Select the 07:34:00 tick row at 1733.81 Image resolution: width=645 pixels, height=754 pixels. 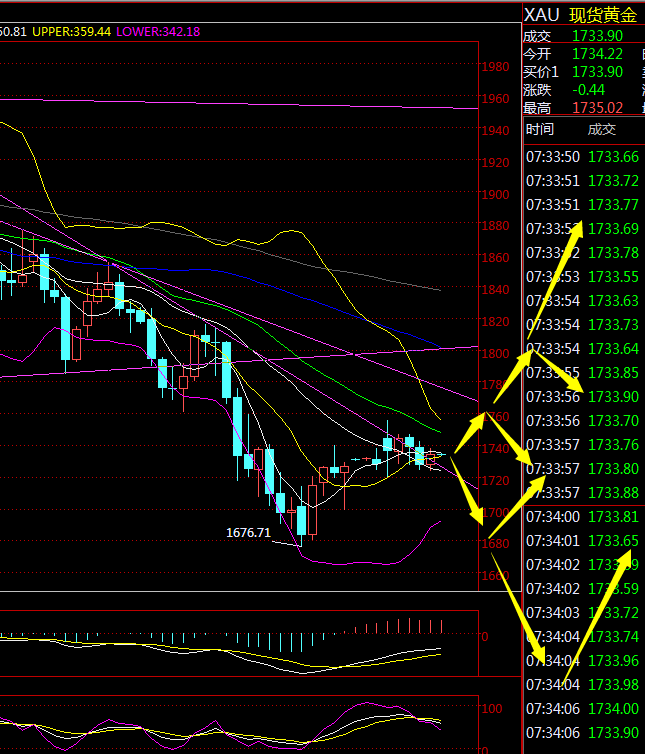point(583,517)
